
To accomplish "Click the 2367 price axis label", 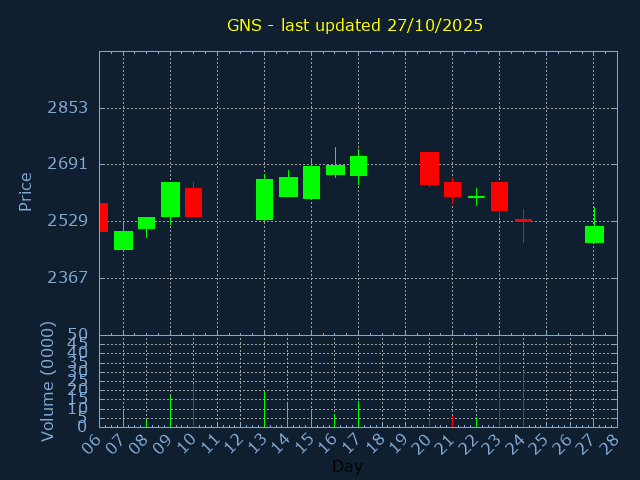I will 68,277.
